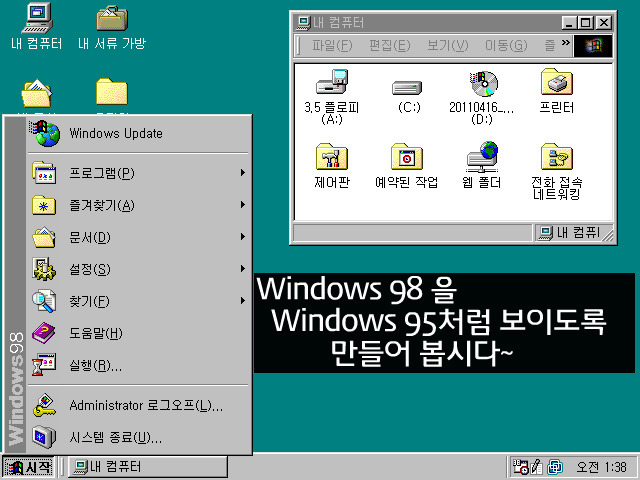Show hidden menus via the » chevron
This screenshot has height=480, width=640.
[x=565, y=42]
